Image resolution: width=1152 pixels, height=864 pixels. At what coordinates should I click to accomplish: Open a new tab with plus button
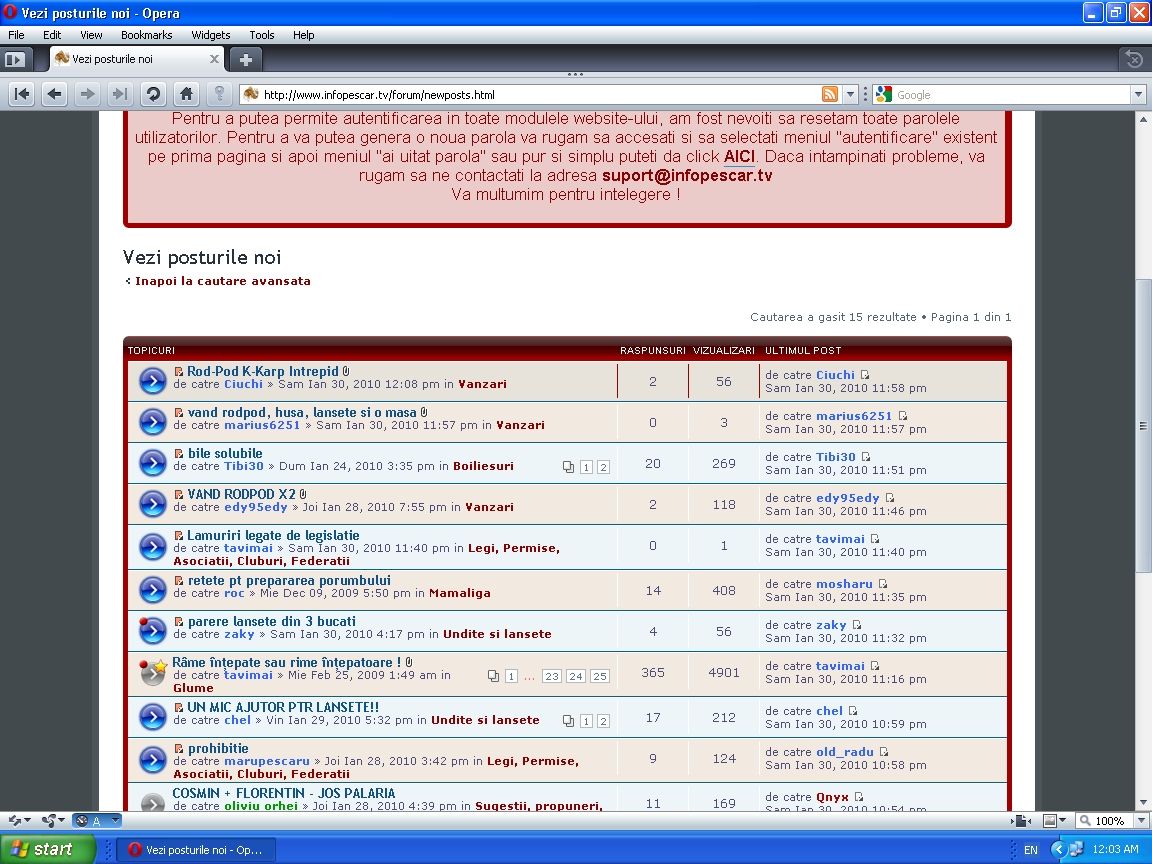(246, 59)
